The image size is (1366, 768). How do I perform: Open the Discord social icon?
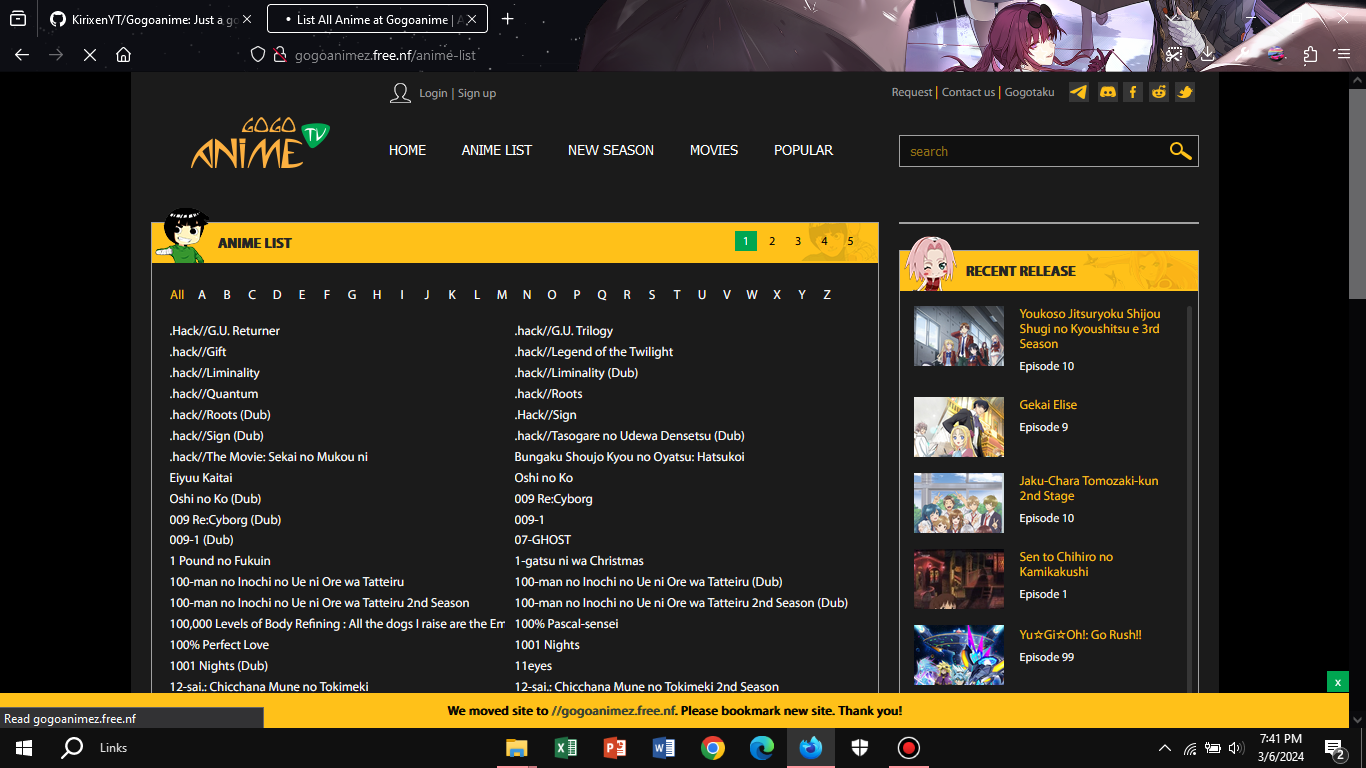(1107, 92)
